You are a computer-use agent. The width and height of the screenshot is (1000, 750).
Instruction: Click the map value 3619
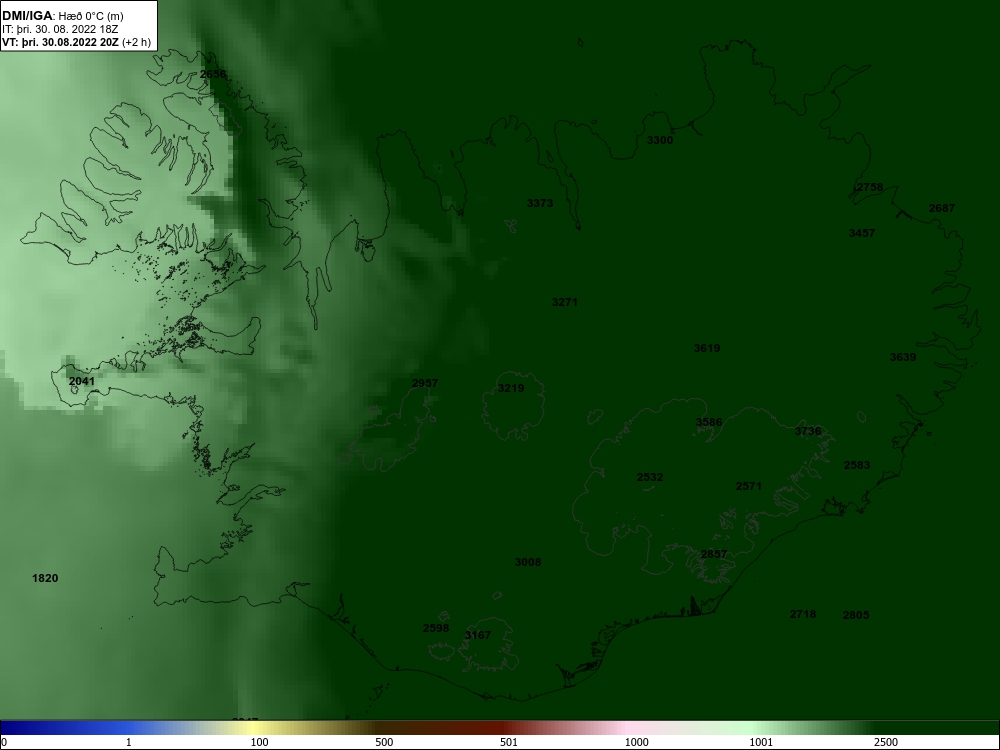pos(707,348)
